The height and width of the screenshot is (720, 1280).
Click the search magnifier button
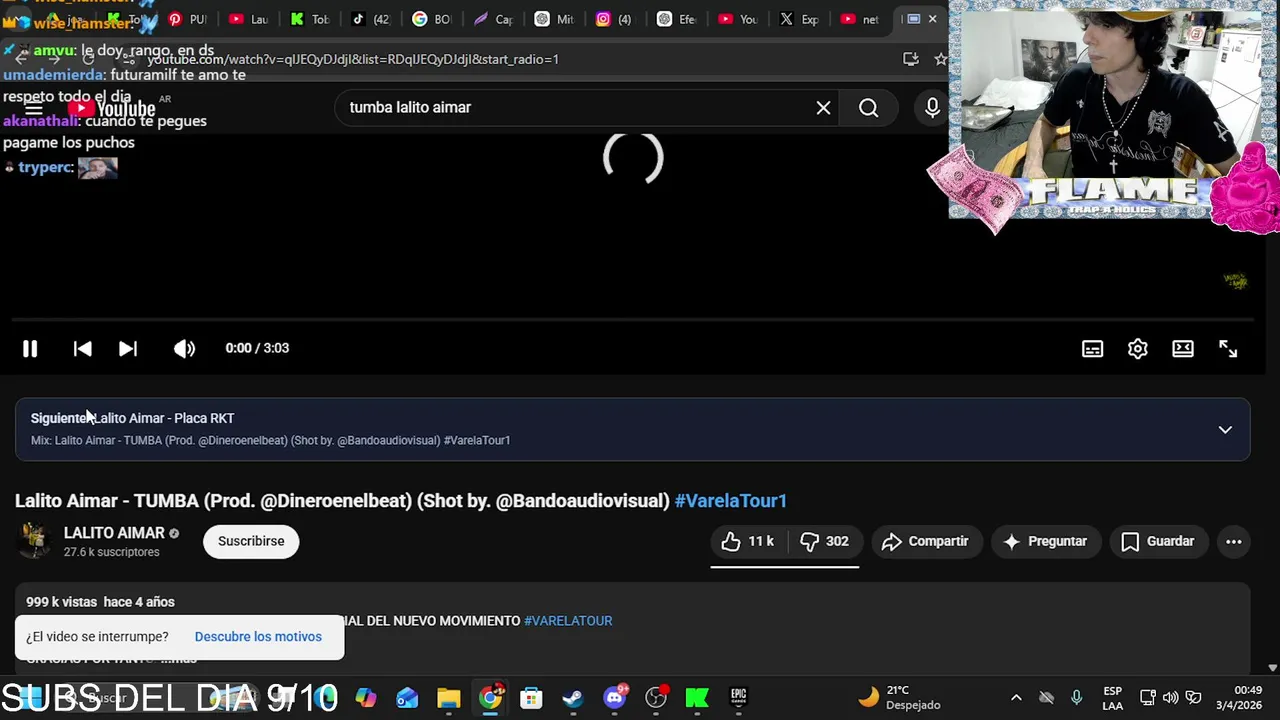click(868, 107)
